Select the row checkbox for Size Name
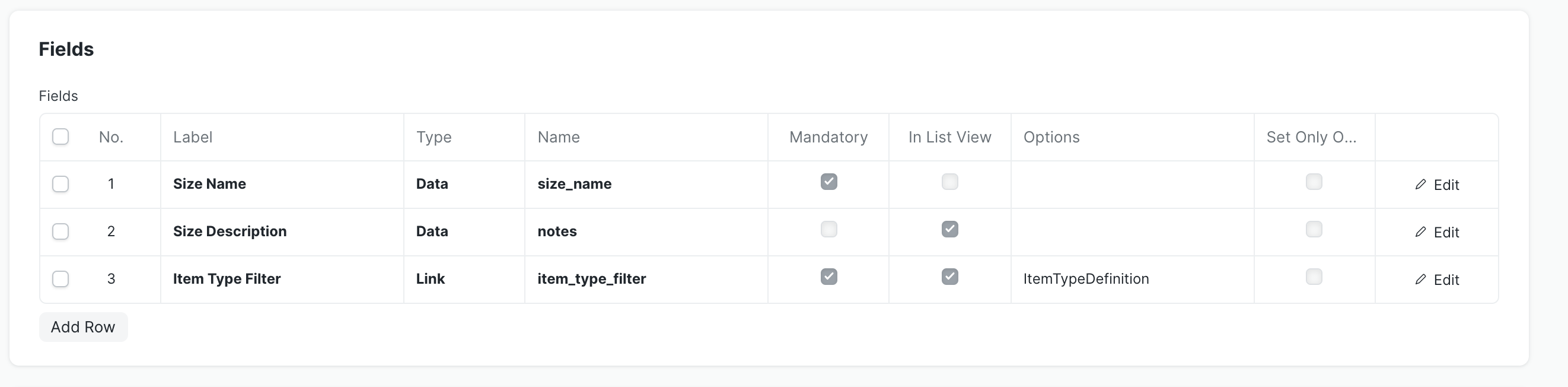This screenshot has height=387, width=1568. pos(60,184)
